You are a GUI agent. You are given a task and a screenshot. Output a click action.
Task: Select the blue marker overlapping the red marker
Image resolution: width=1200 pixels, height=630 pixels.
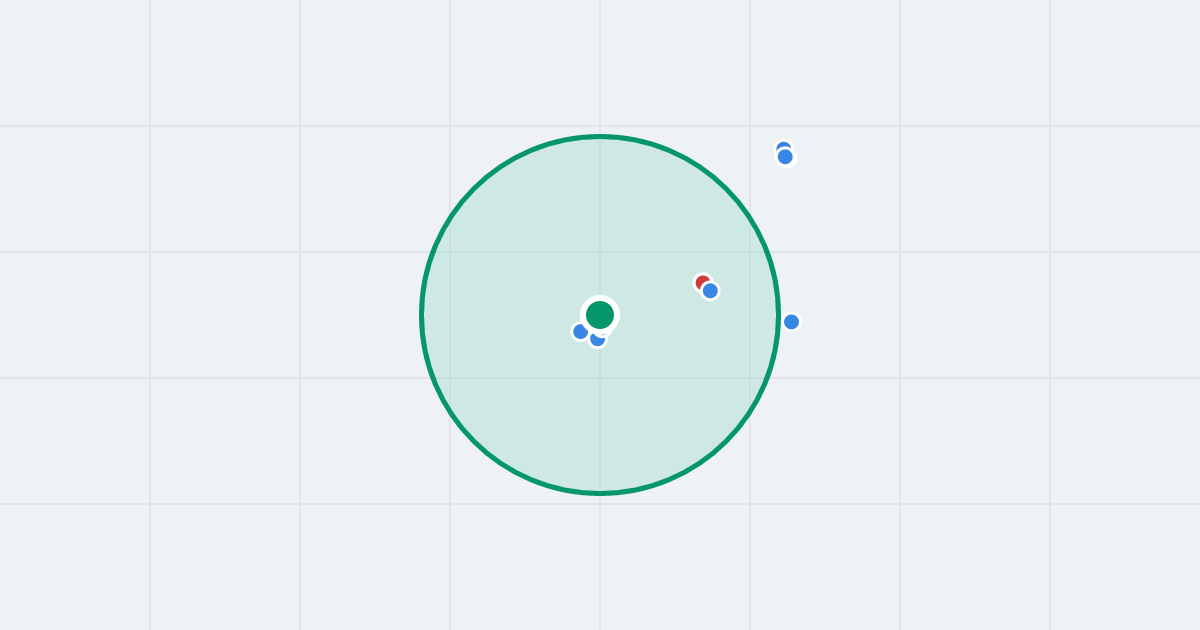coord(710,291)
